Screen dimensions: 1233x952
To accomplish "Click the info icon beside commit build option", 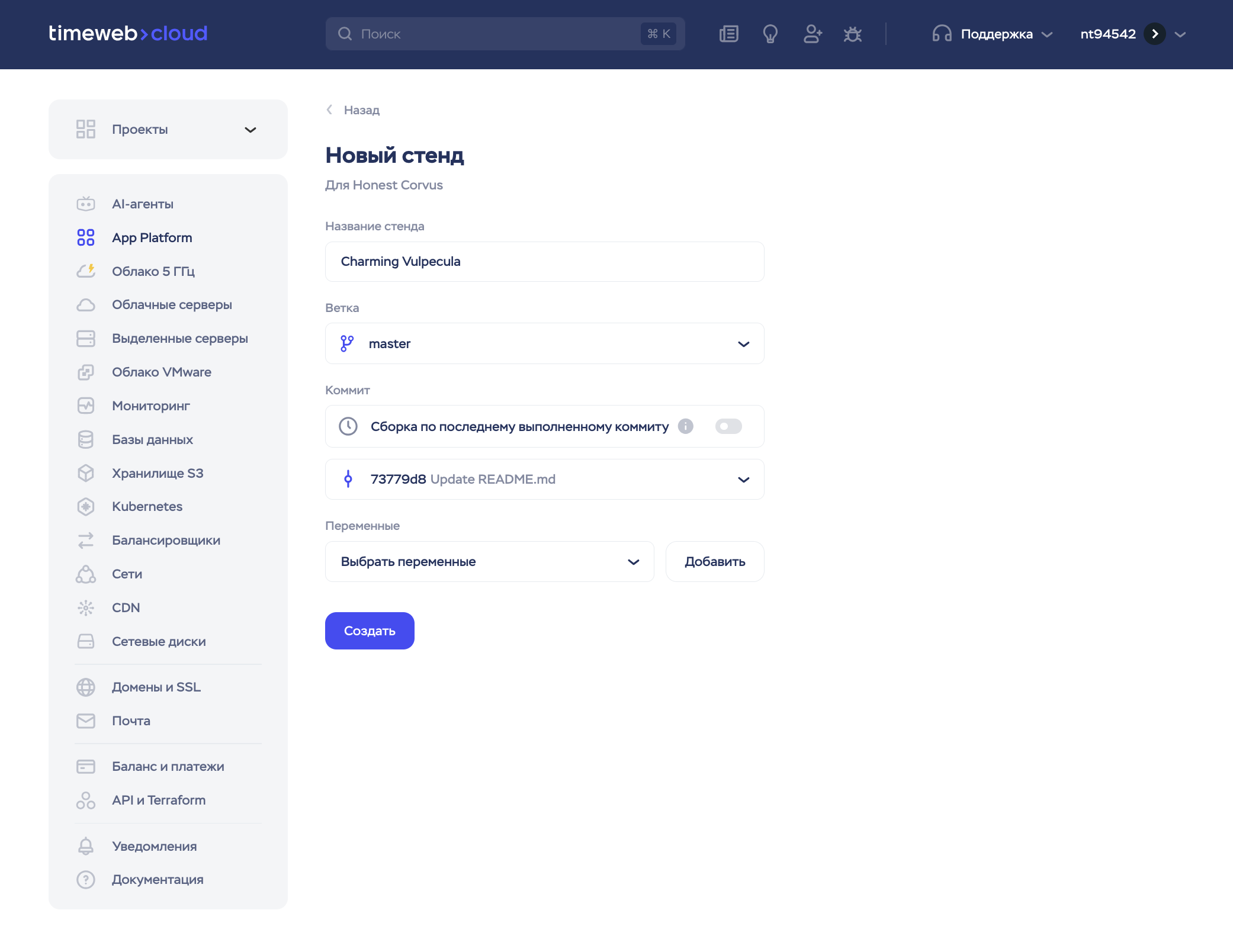I will point(685,426).
